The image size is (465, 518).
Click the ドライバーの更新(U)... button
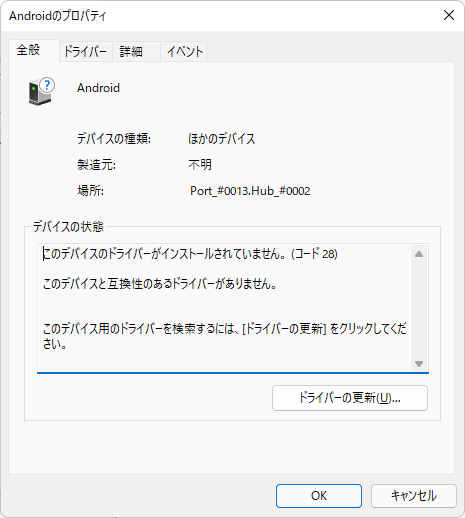[350, 398]
